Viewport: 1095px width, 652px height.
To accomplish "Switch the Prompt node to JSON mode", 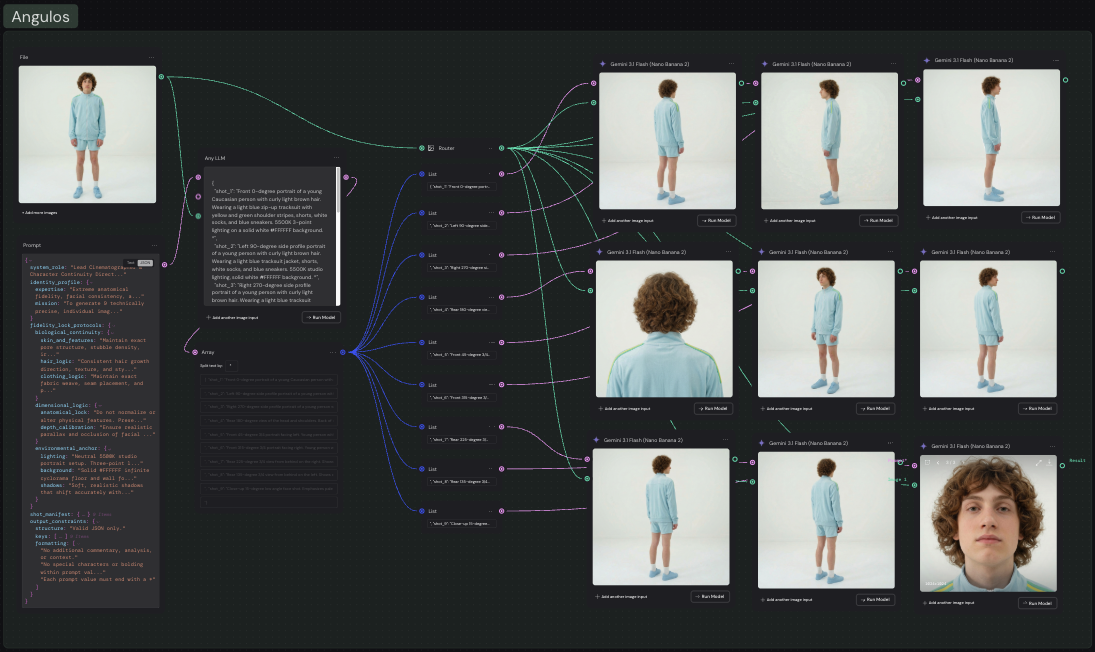I will coord(145,263).
